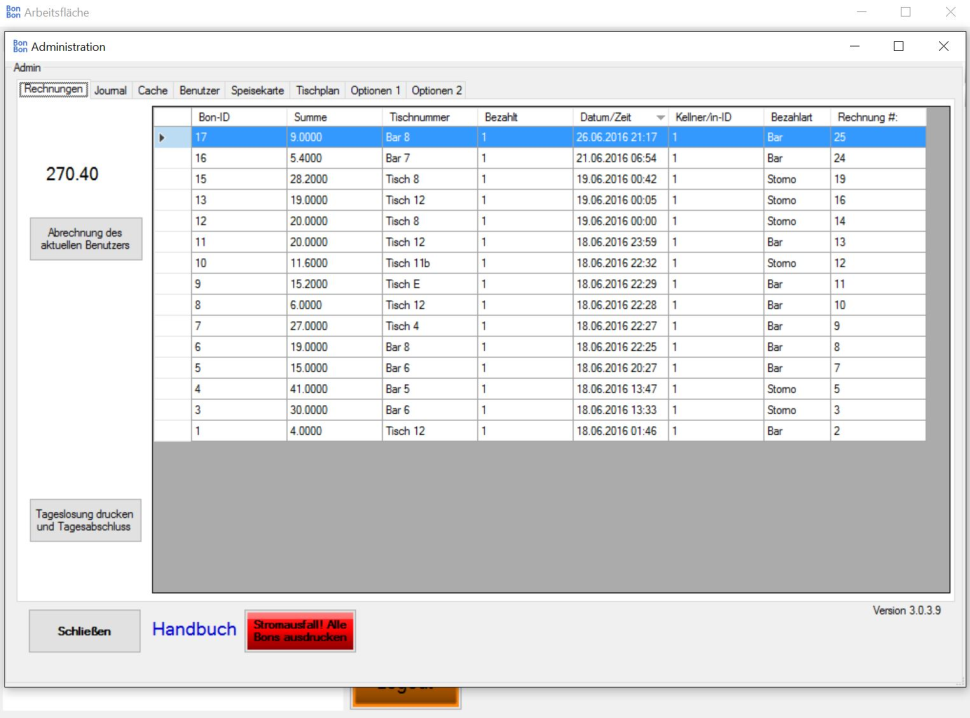970x718 pixels.
Task: Switch to the Tischplan tab
Action: [318, 90]
